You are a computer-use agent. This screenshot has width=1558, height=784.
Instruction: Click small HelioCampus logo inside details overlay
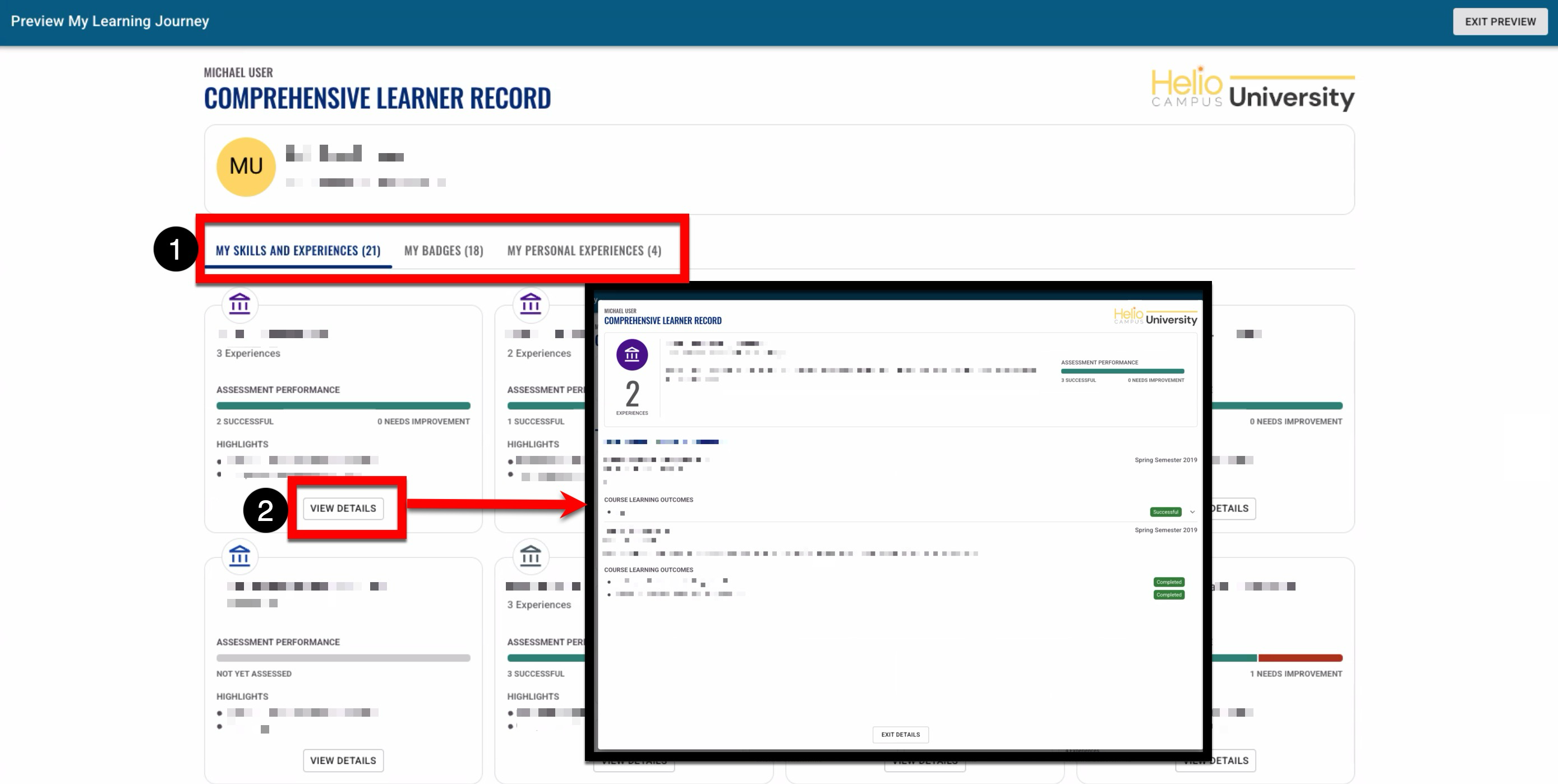[1155, 316]
